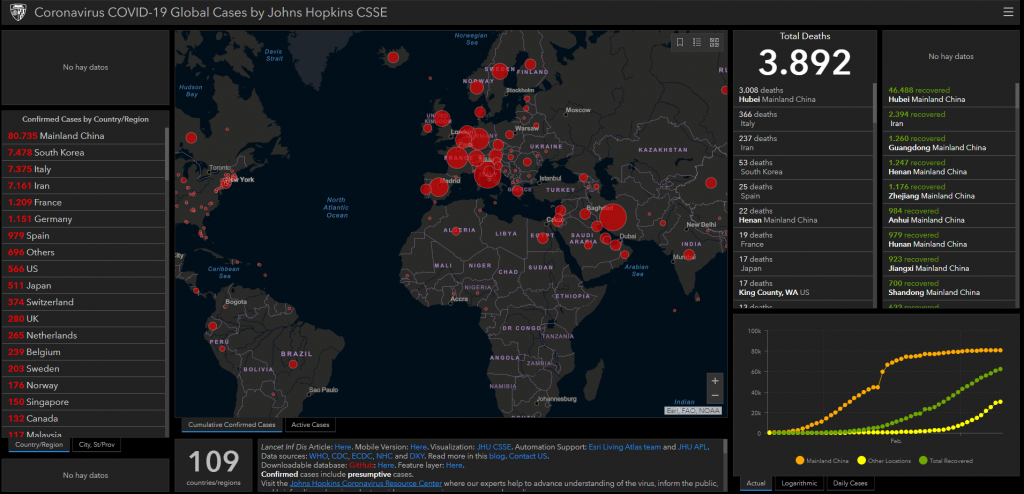Toggle Total Recovered series in chart legend
The image size is (1024, 494).
pos(946,461)
